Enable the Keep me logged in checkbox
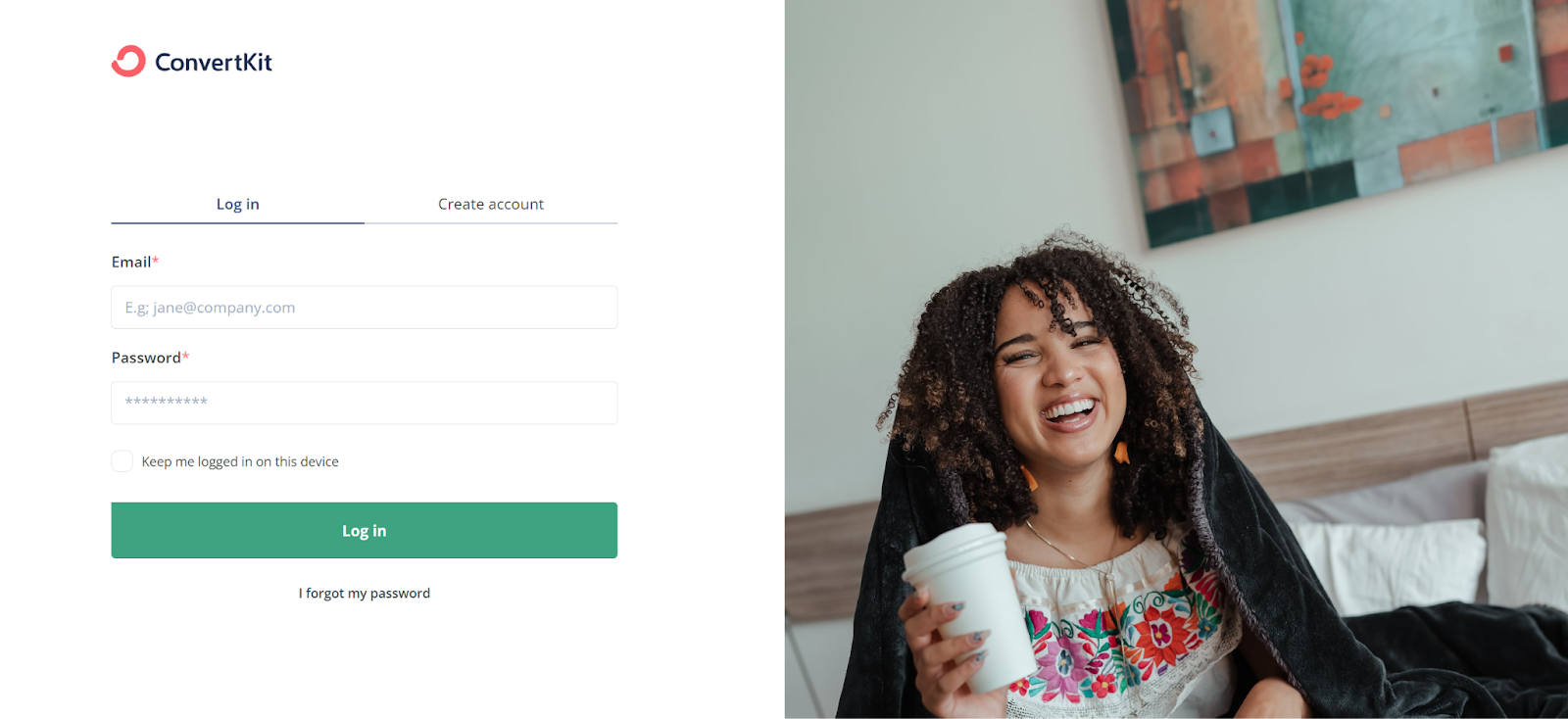Viewport: 1568px width, 719px height. tap(122, 461)
